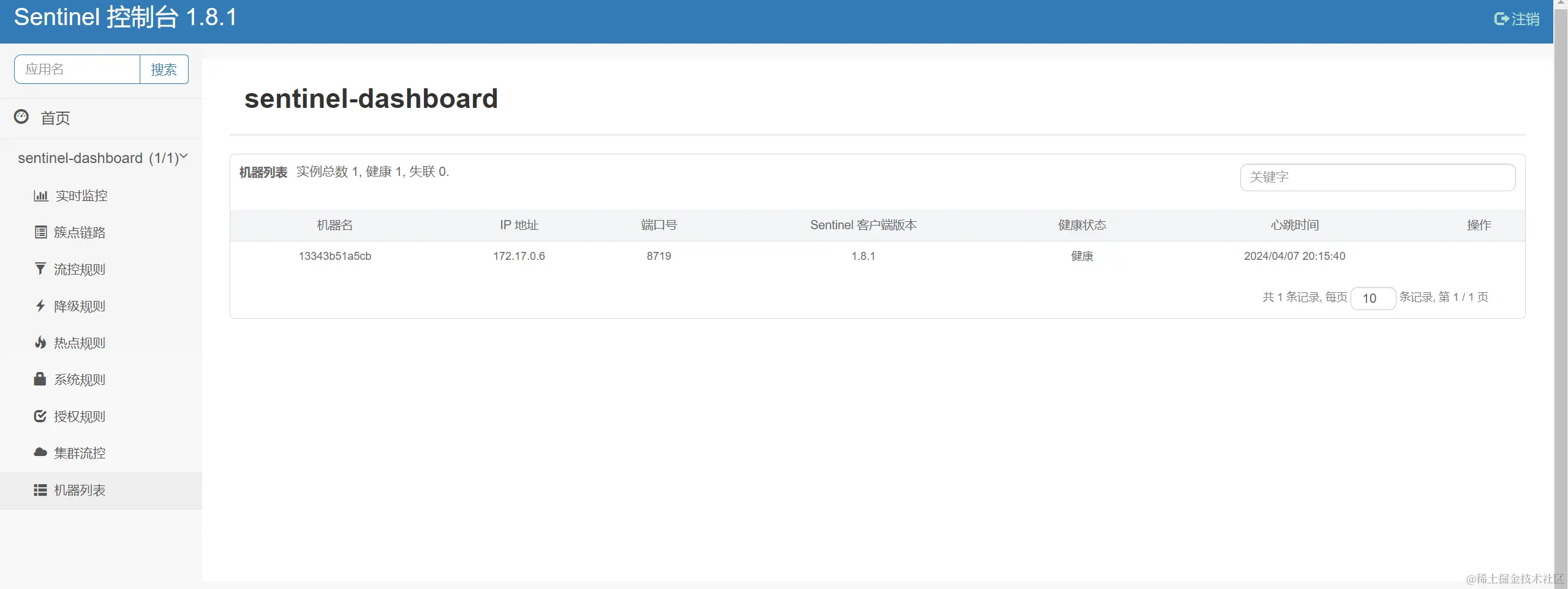This screenshot has width=1568, height=589.
Task: Click the 搜索 search button
Action: click(163, 69)
